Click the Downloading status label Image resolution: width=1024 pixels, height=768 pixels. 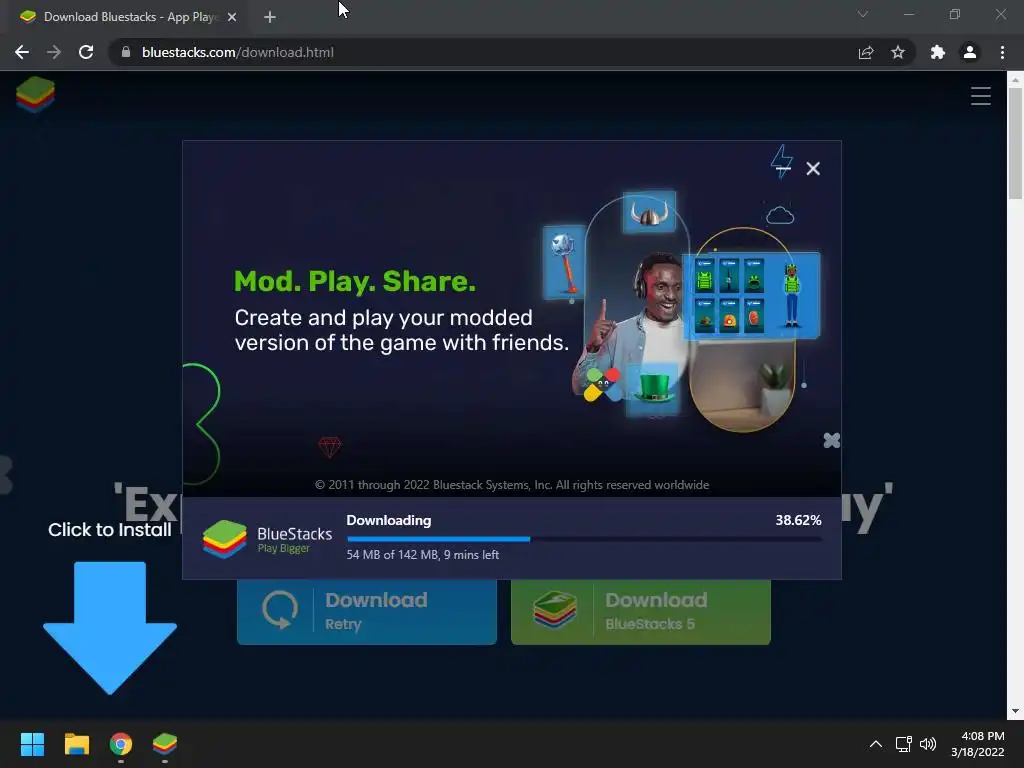click(389, 520)
